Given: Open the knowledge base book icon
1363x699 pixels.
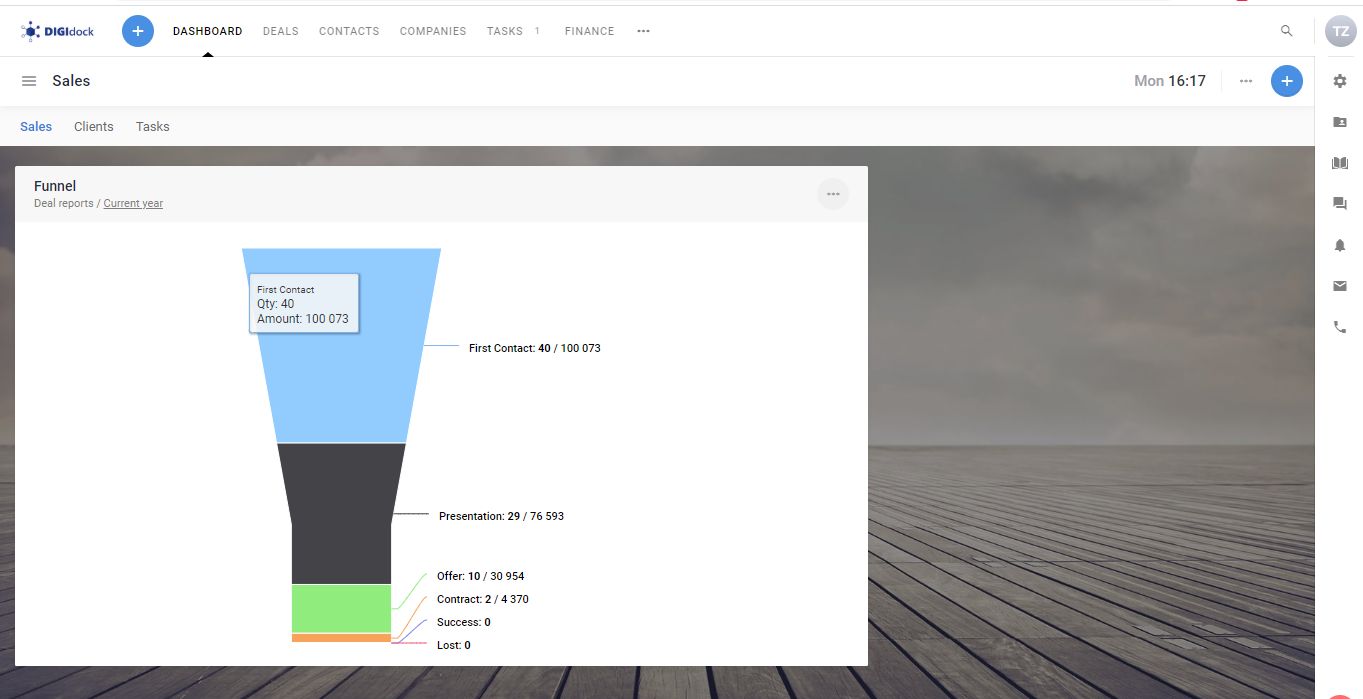Looking at the screenshot, I should [1340, 163].
